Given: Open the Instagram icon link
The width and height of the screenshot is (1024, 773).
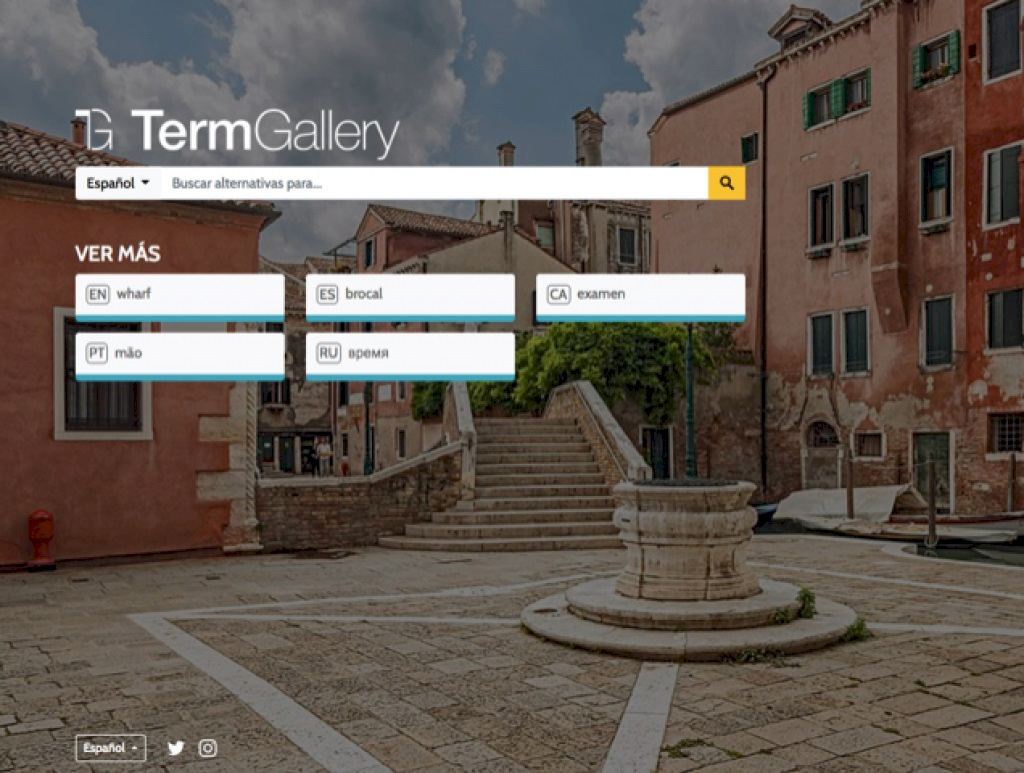Looking at the screenshot, I should click(208, 748).
